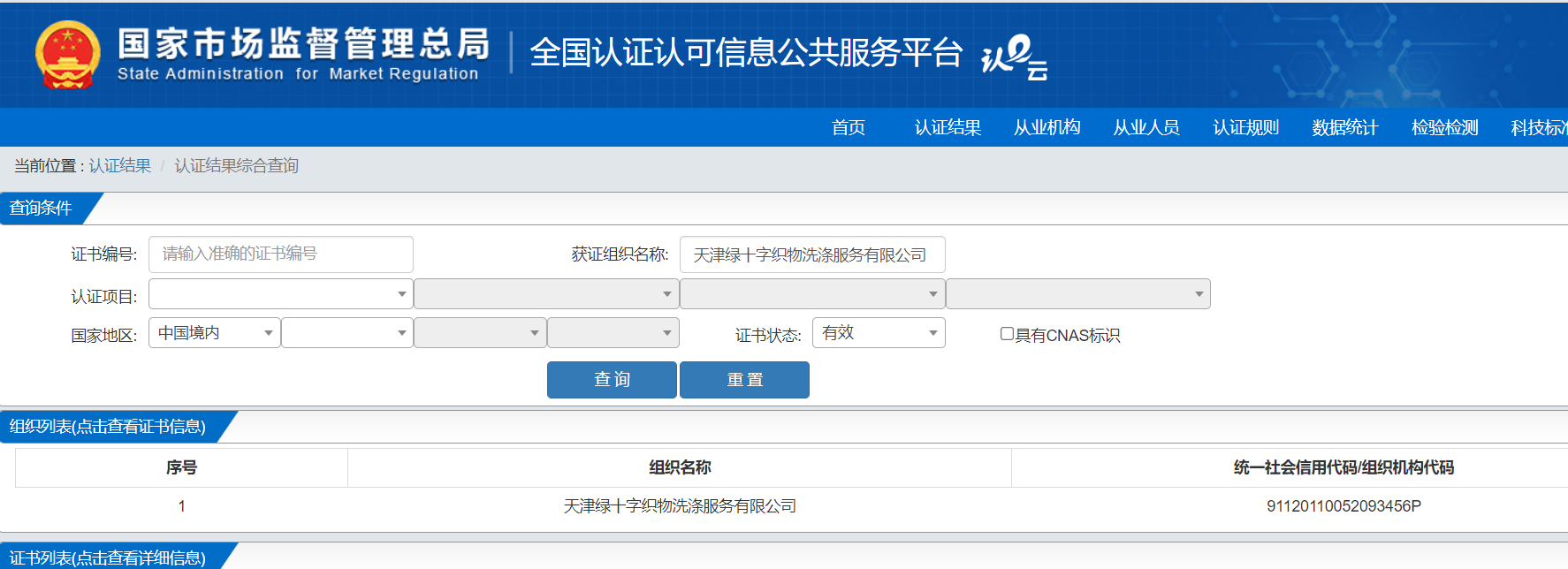The height and width of the screenshot is (569, 1568).
Task: Open the 检验检测 navigation menu
Action: (x=1445, y=127)
